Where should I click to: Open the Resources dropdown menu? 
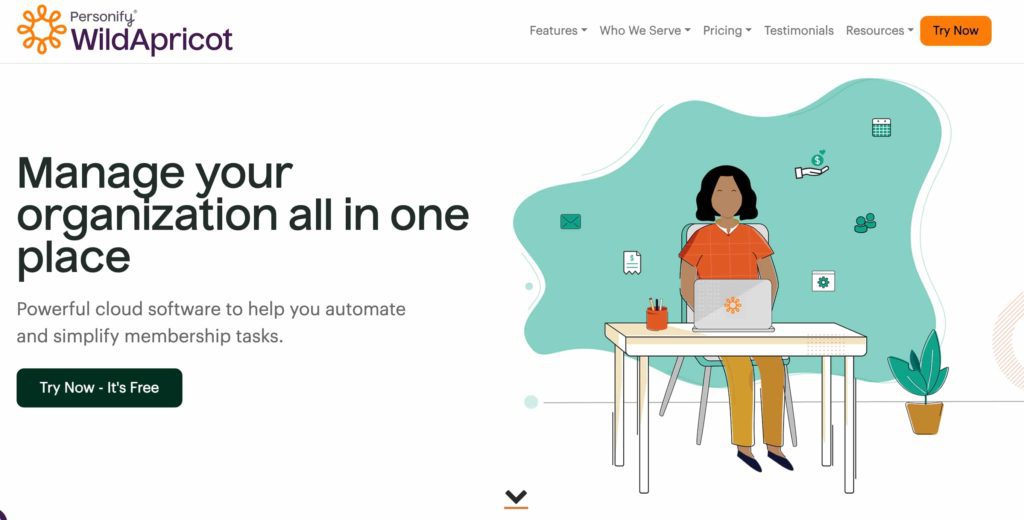tap(879, 31)
